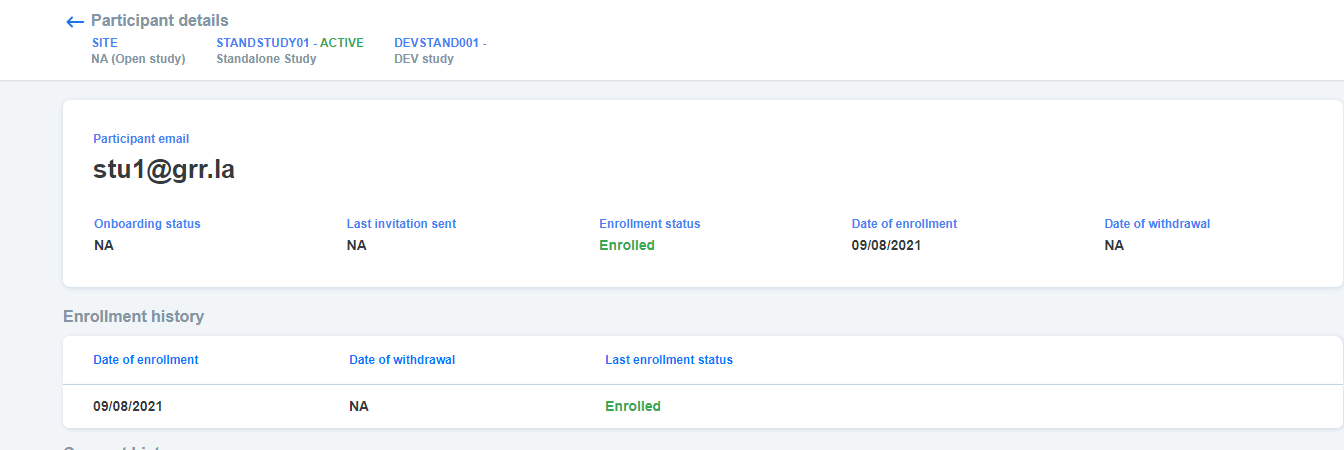The width and height of the screenshot is (1344, 450).
Task: Click 09/08/2021 cell in Enrollment history row
Action: (x=128, y=406)
